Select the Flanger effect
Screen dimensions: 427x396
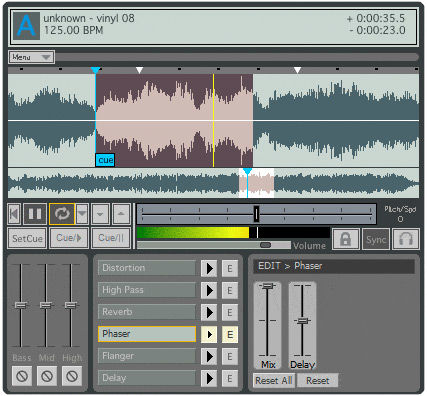coord(147,356)
